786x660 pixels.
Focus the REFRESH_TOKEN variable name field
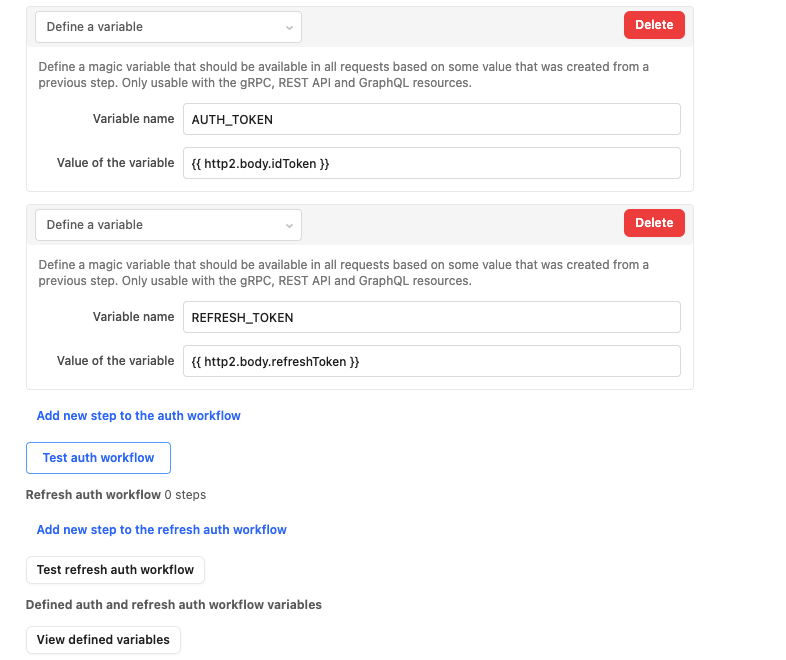pyautogui.click(x=432, y=317)
